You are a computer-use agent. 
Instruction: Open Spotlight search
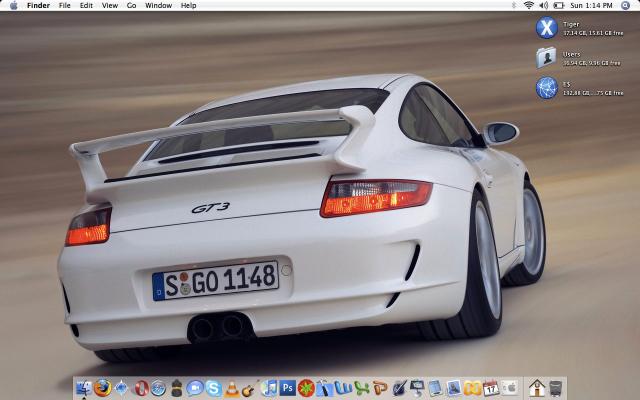pos(625,5)
